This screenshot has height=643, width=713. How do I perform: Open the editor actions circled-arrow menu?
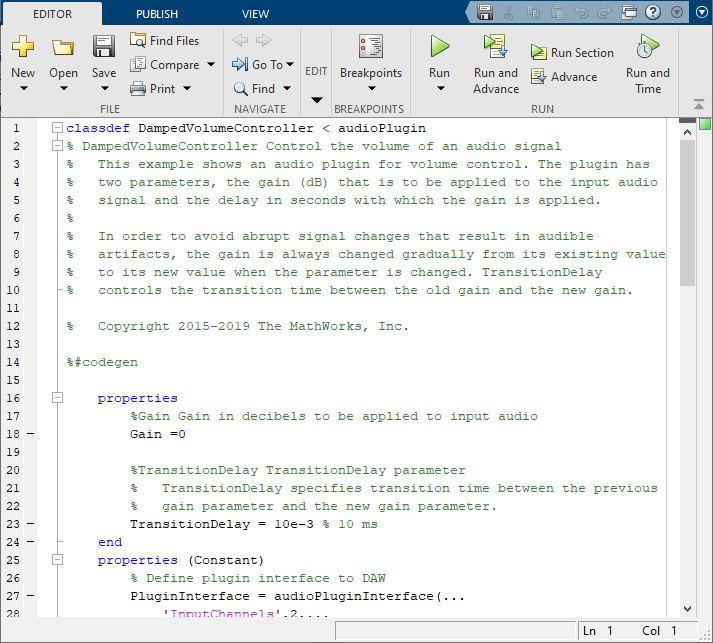(702, 12)
